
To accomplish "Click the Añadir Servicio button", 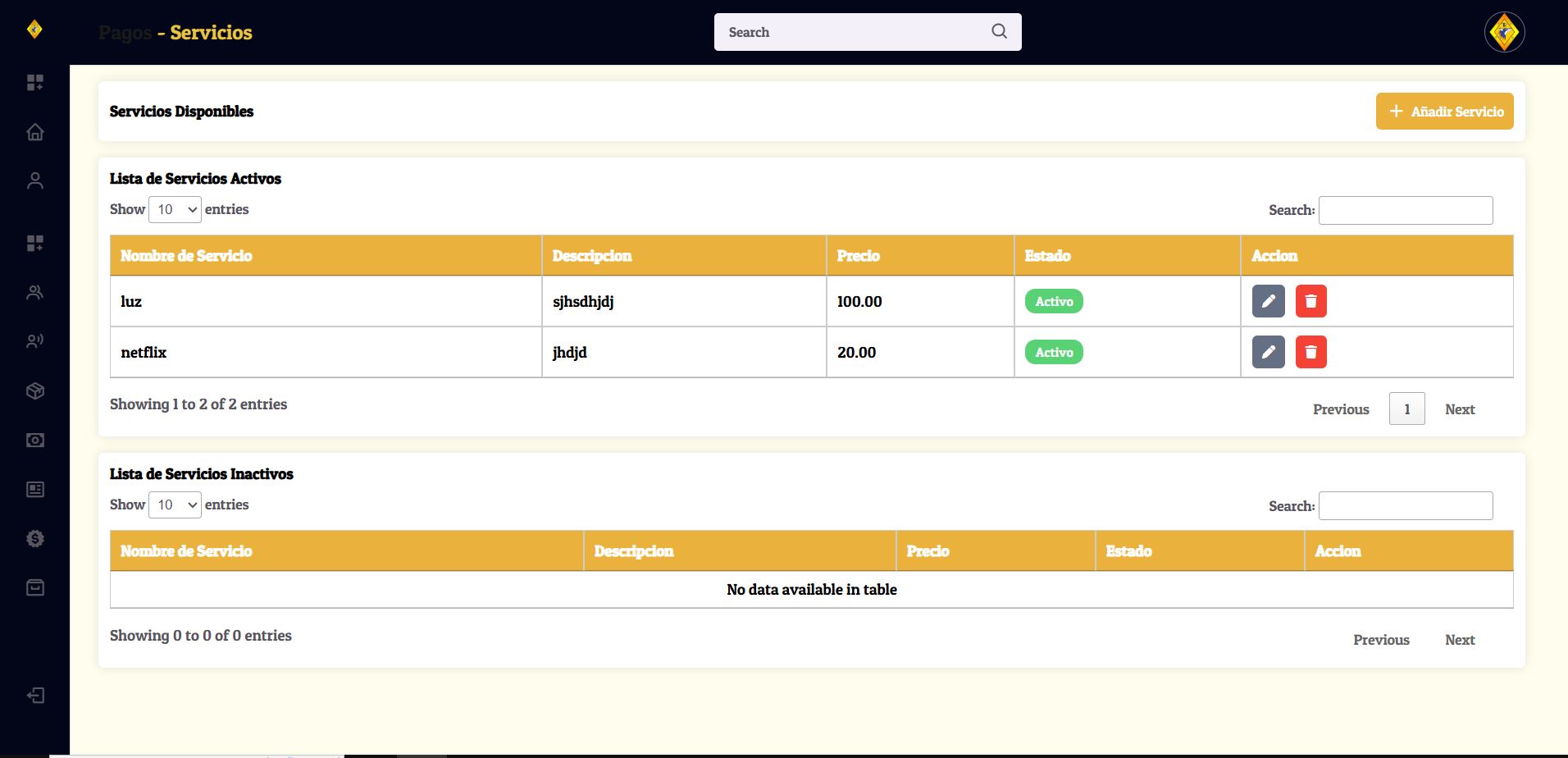I will tap(1444, 112).
